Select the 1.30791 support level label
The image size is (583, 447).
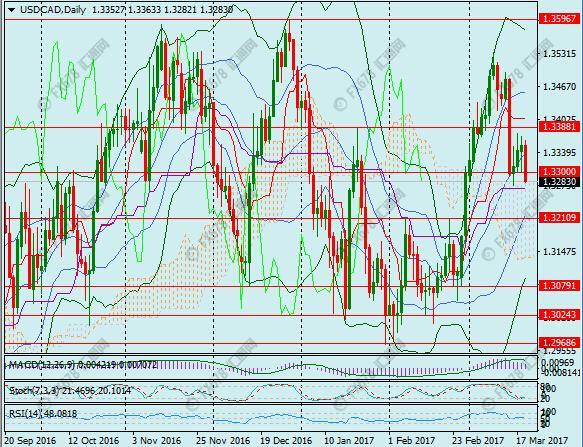[x=560, y=286]
